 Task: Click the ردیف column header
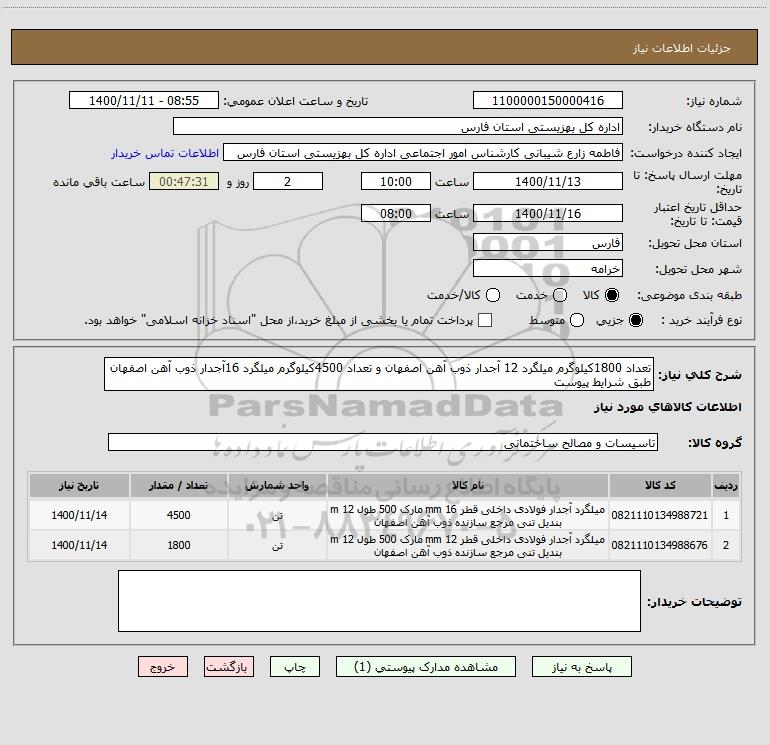click(726, 485)
